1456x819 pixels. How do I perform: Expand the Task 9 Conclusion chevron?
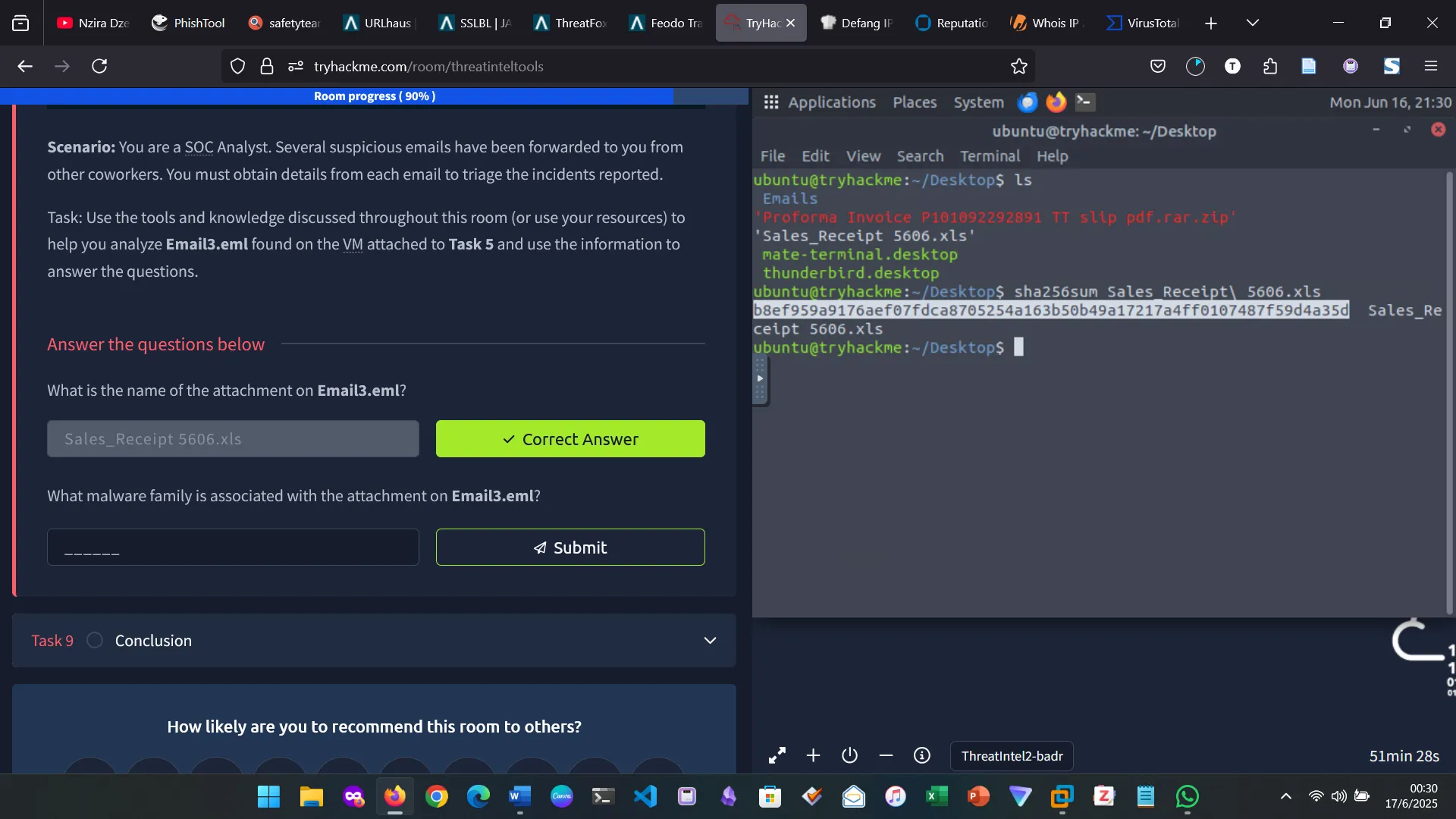710,640
